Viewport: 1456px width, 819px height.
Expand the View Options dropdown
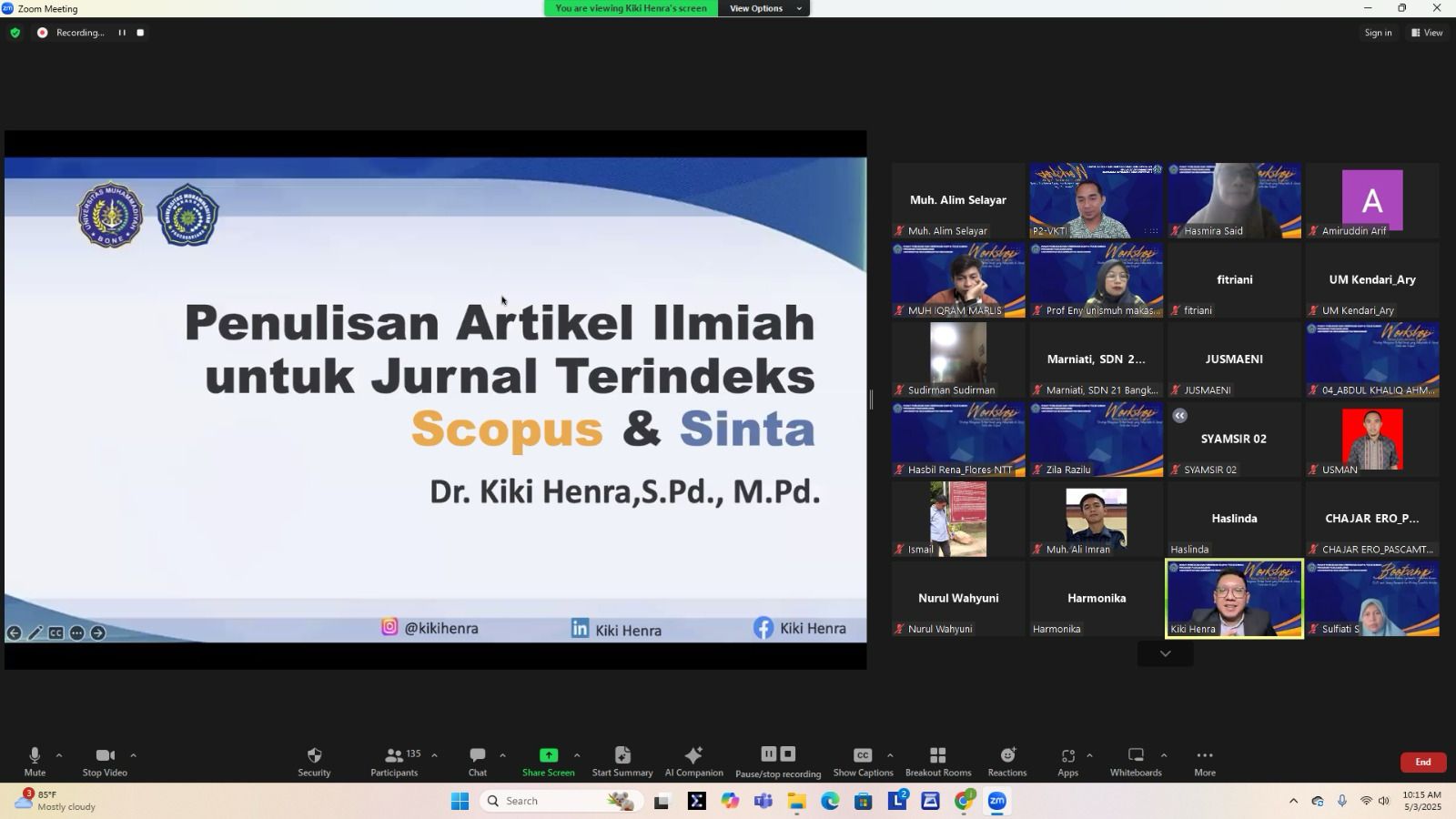tap(764, 8)
